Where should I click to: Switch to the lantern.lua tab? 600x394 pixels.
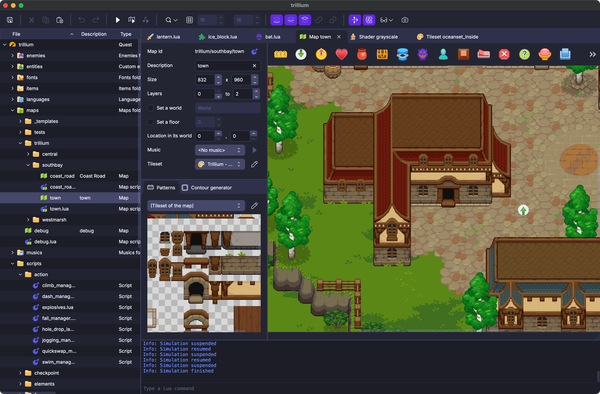(x=164, y=37)
